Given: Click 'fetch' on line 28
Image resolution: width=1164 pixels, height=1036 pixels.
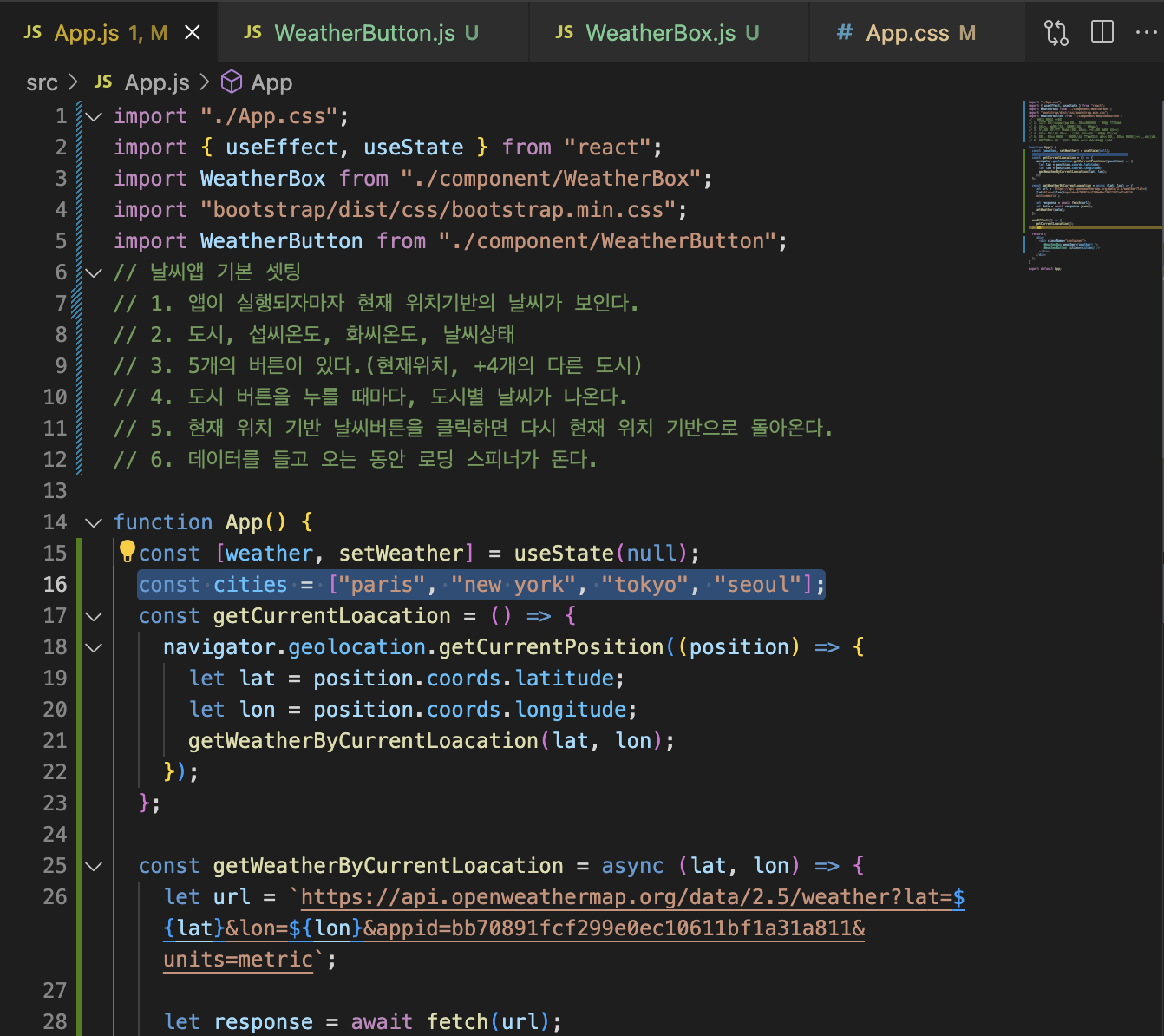Looking at the screenshot, I should pos(458,1022).
